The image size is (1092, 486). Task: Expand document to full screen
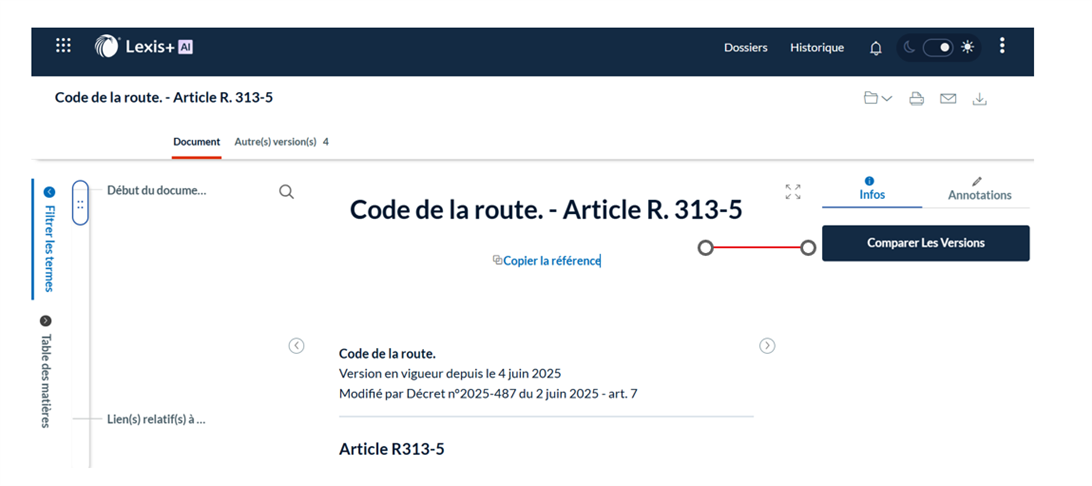793,192
